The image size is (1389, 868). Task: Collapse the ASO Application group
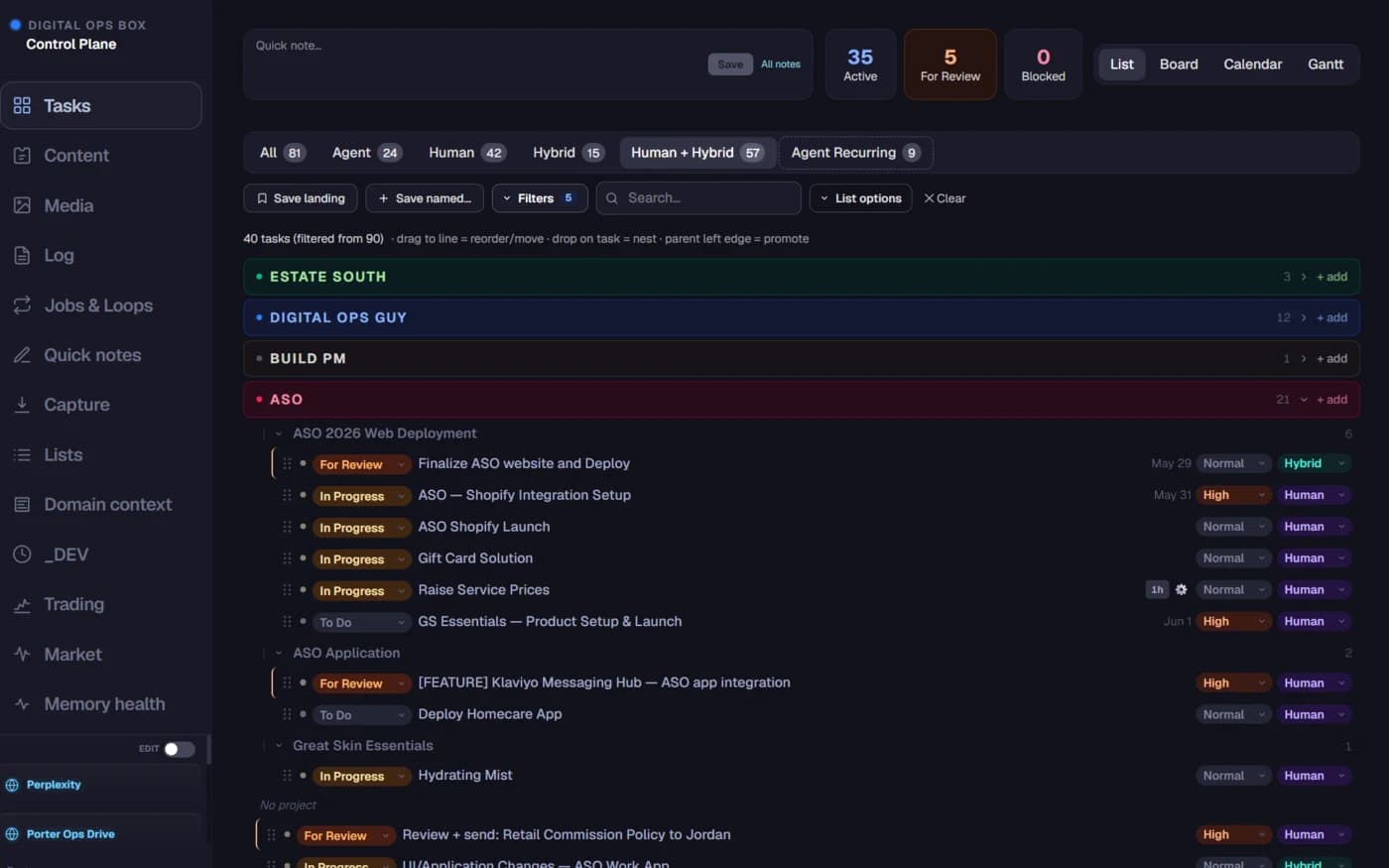(279, 653)
